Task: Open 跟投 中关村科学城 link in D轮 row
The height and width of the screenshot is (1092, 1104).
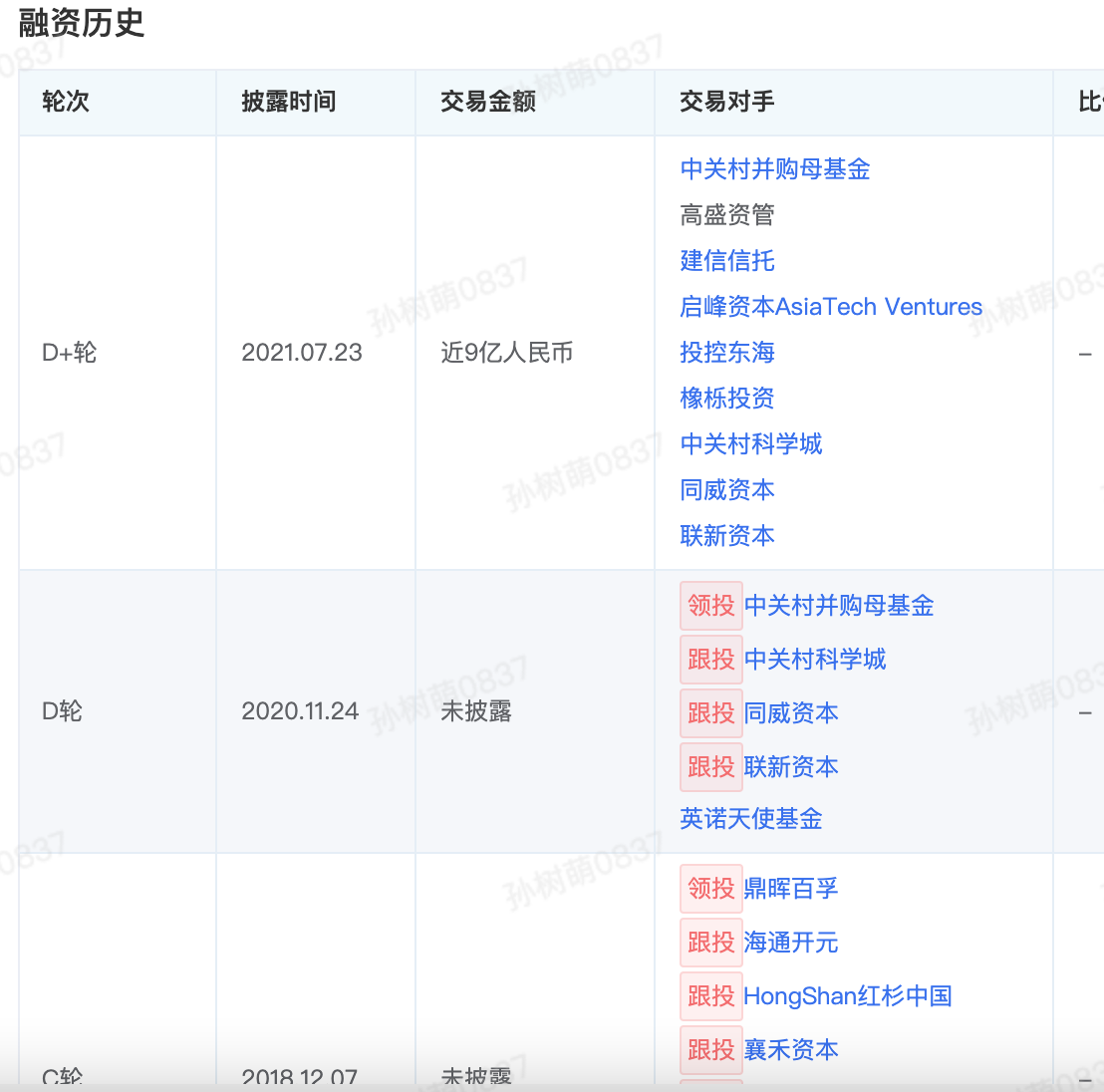Action: click(x=815, y=659)
